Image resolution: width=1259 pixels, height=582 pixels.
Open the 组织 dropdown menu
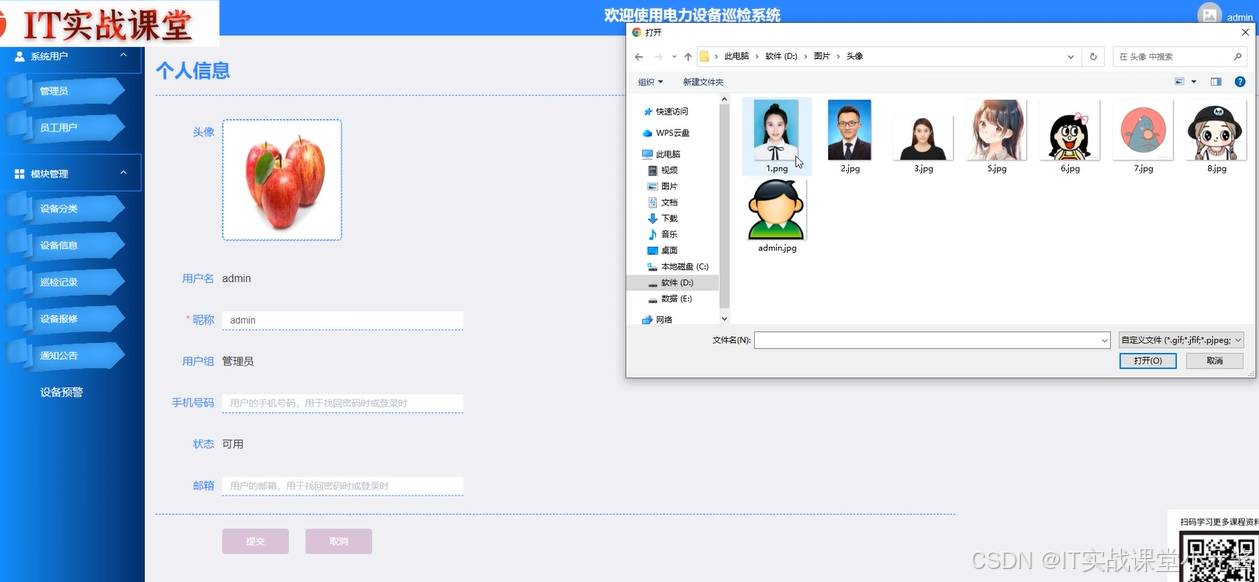[650, 82]
